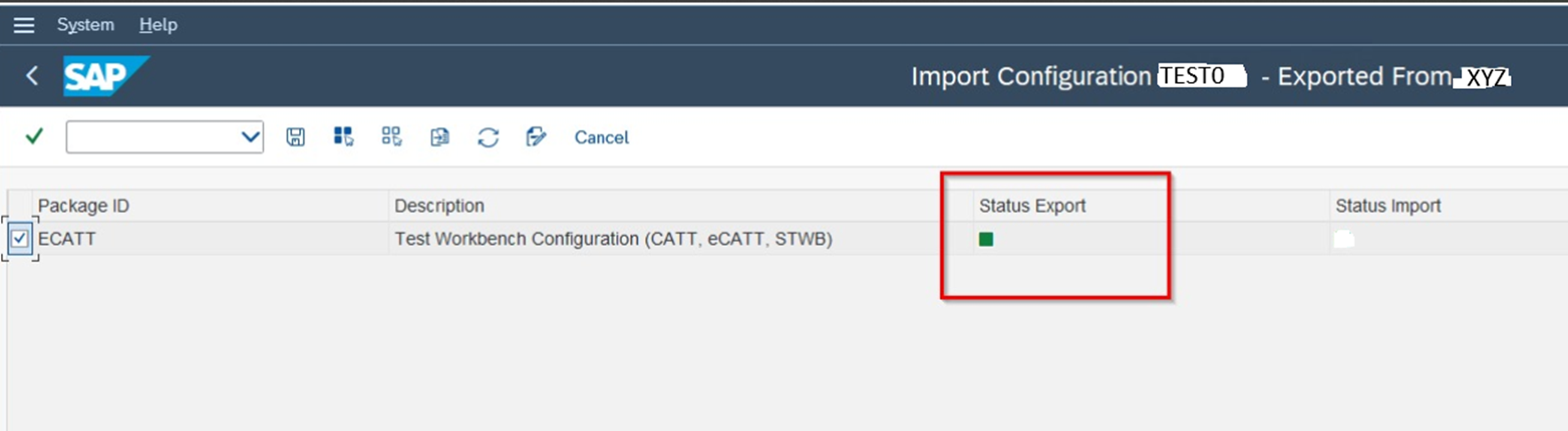Select the Test Workbench Configuration description cell
The height and width of the screenshot is (431, 1568).
coord(613,239)
